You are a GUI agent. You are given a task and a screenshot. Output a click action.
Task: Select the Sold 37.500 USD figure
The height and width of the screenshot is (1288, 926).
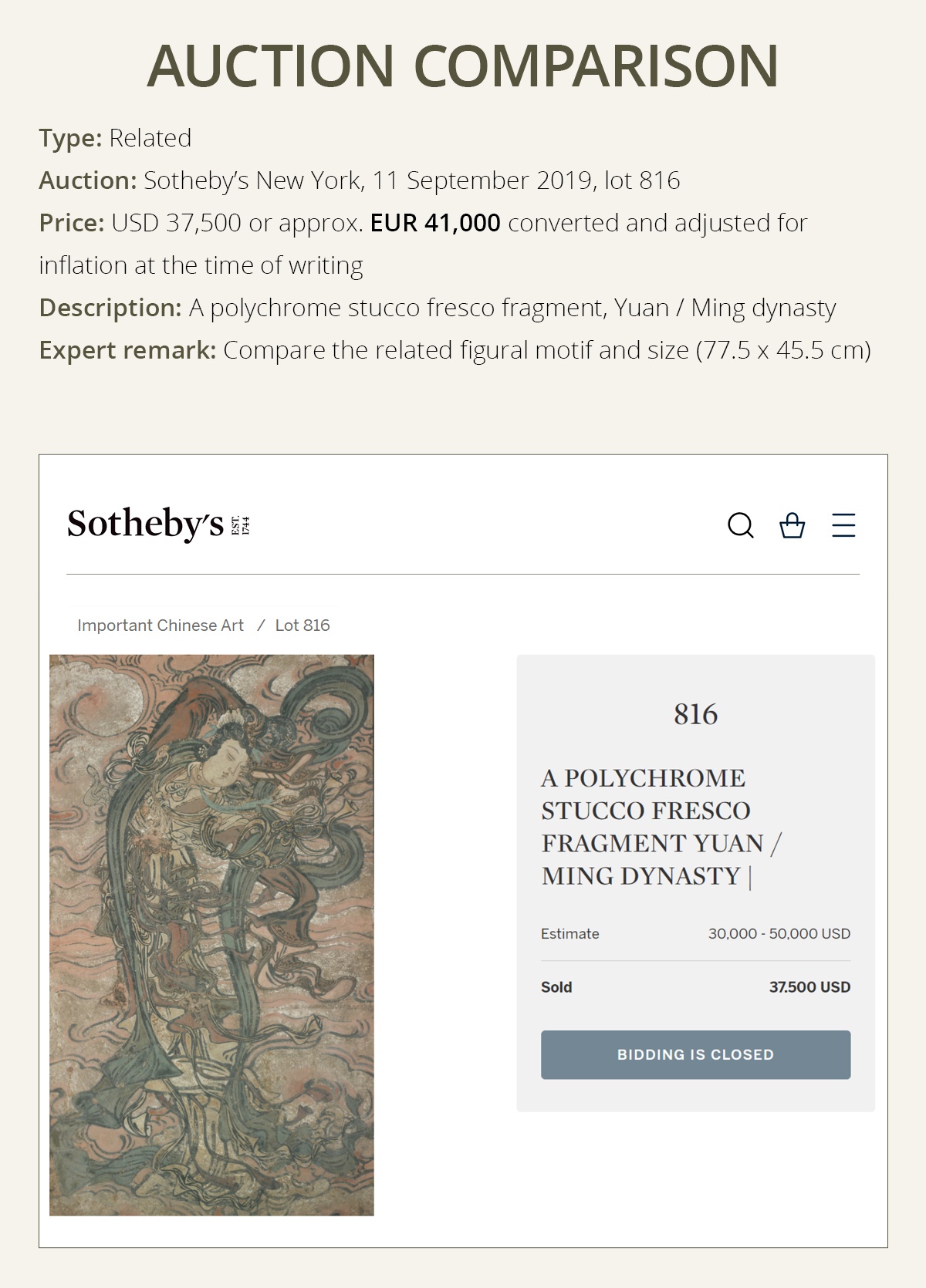click(809, 986)
